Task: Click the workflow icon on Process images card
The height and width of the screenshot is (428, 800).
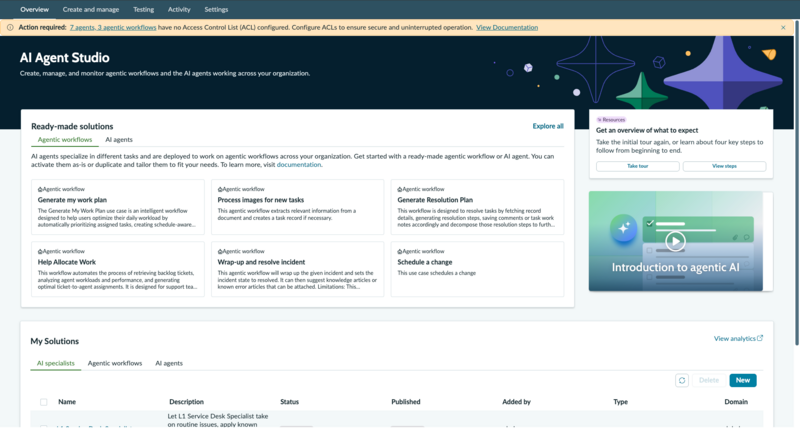Action: [220, 189]
